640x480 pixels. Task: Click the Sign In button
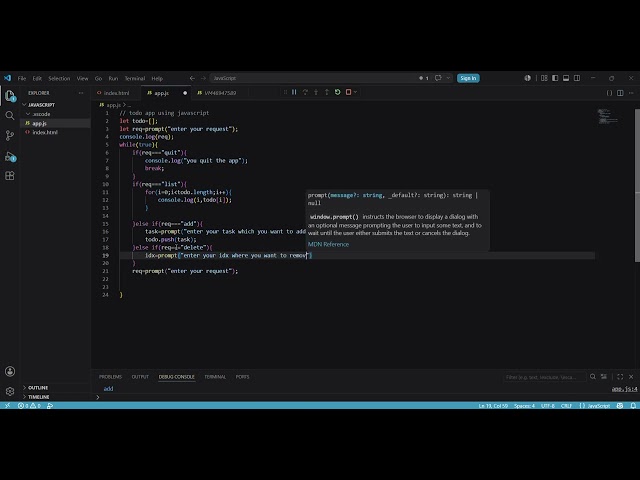point(468,78)
